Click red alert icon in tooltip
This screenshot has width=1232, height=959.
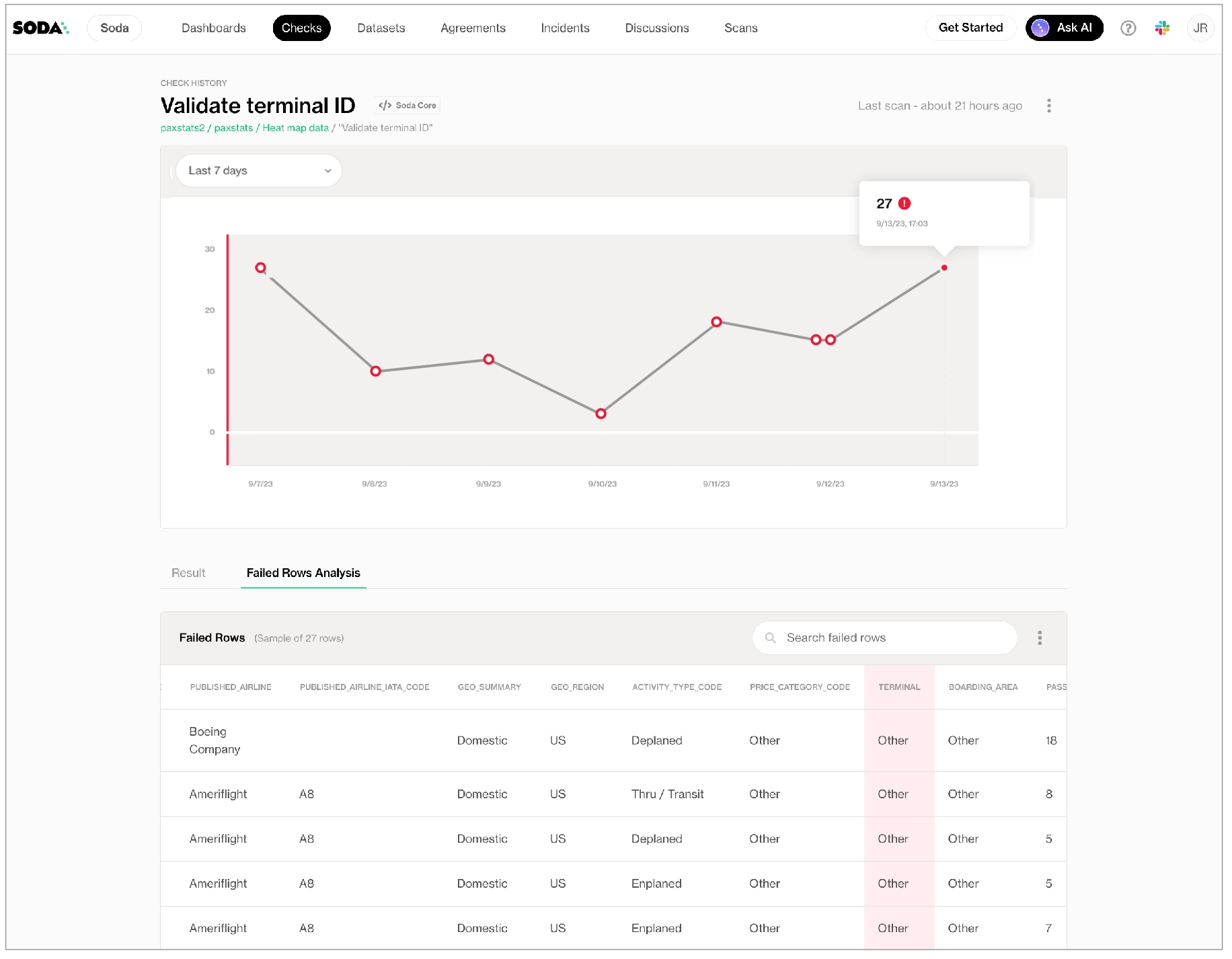point(904,204)
